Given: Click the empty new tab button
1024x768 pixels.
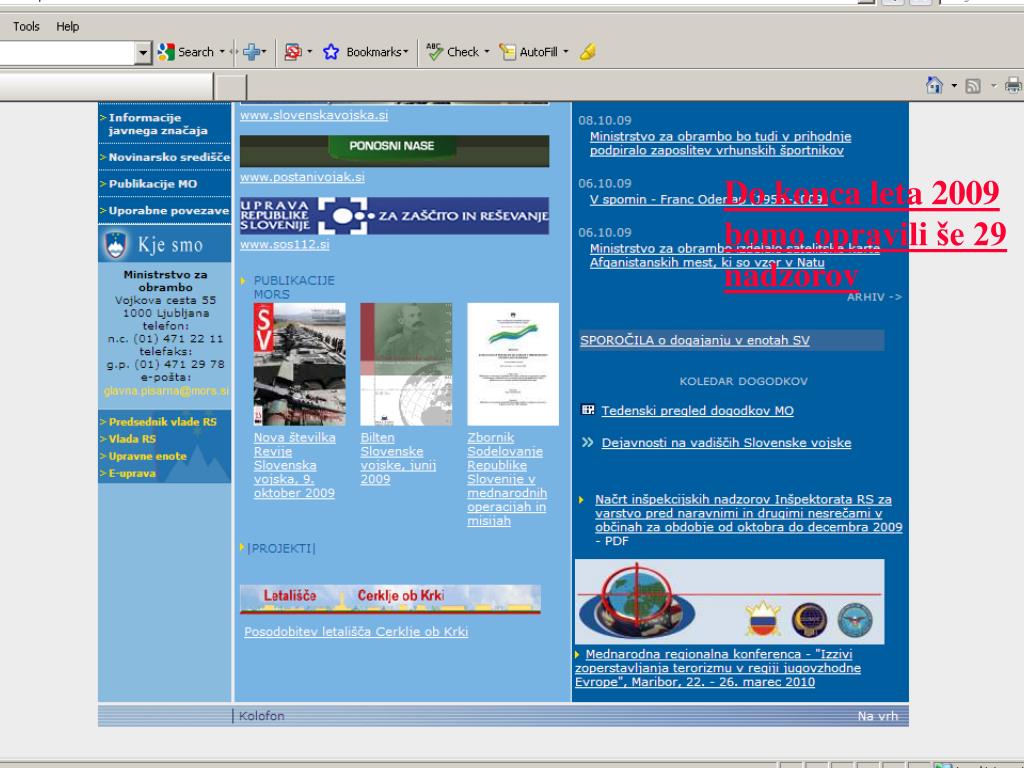Looking at the screenshot, I should click(231, 87).
